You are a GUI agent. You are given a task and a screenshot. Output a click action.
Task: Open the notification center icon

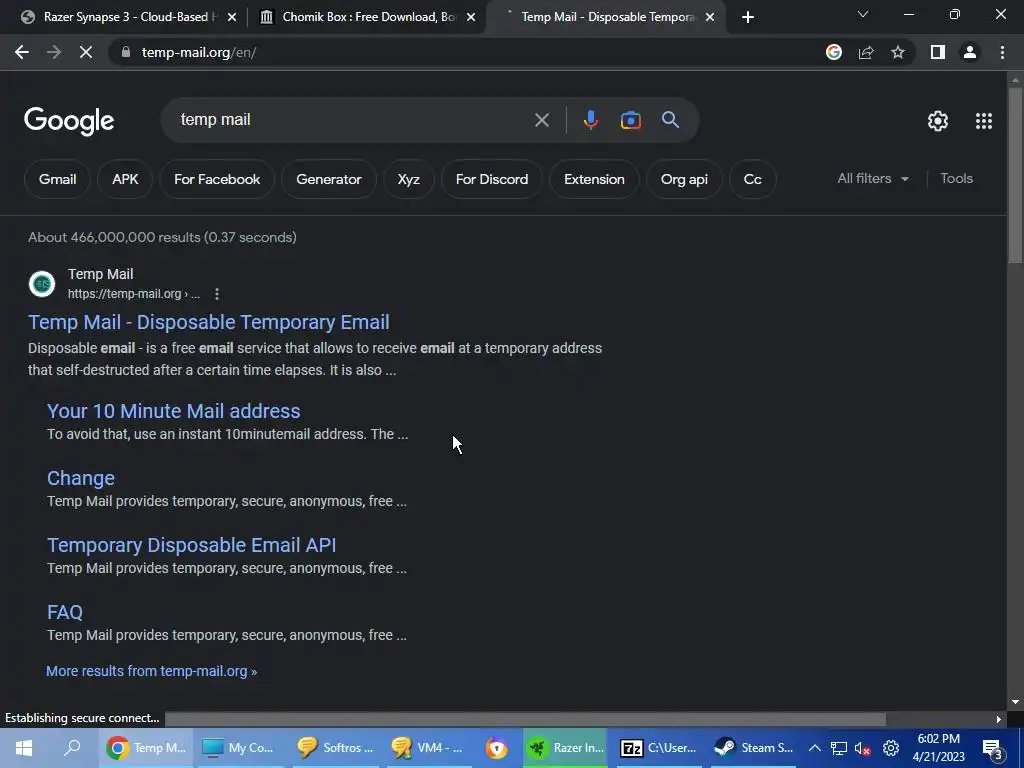click(x=992, y=748)
